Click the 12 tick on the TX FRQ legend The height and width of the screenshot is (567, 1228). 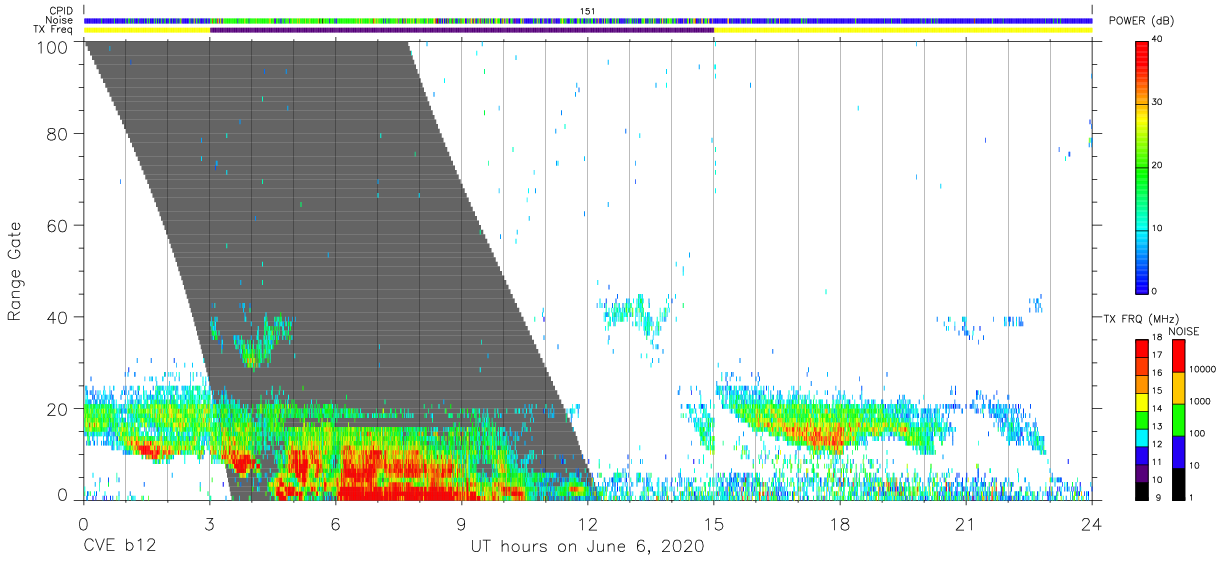tap(1159, 444)
